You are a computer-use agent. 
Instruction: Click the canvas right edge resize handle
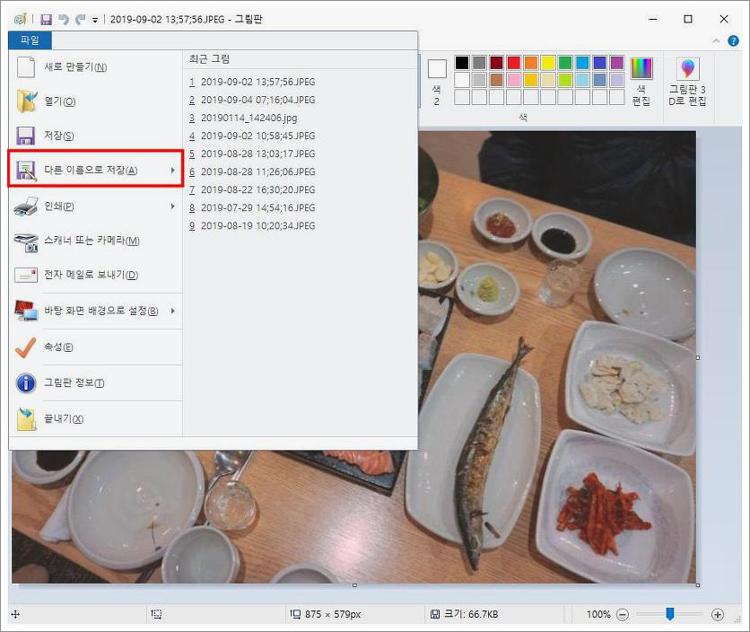click(x=698, y=357)
